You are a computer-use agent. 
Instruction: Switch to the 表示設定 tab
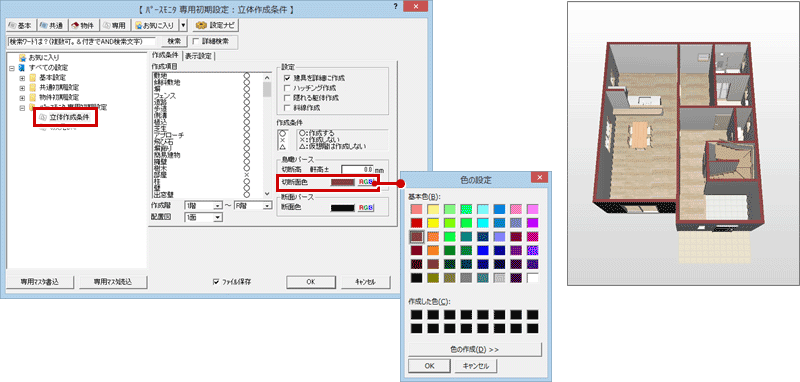click(x=198, y=56)
